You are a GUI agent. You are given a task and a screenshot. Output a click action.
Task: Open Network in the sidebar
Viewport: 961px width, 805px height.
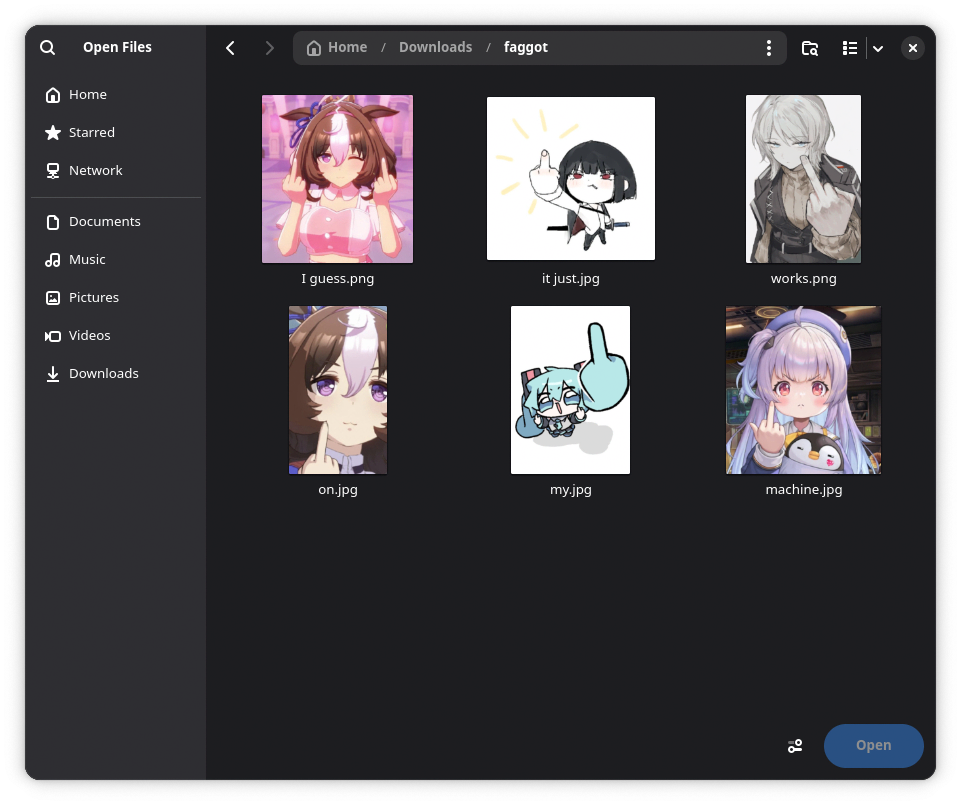point(116,170)
